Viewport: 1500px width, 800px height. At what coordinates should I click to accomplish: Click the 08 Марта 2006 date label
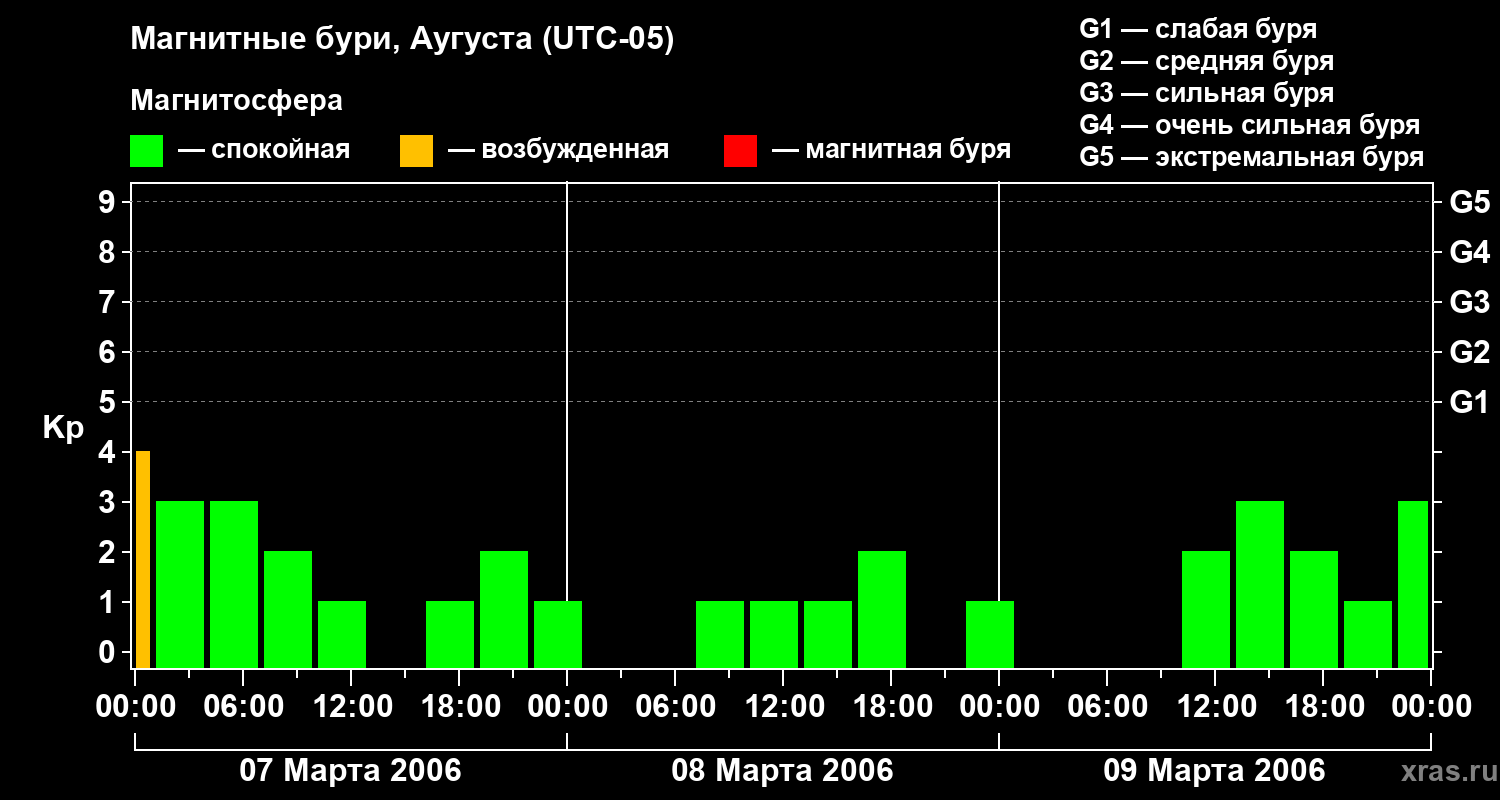coord(782,771)
